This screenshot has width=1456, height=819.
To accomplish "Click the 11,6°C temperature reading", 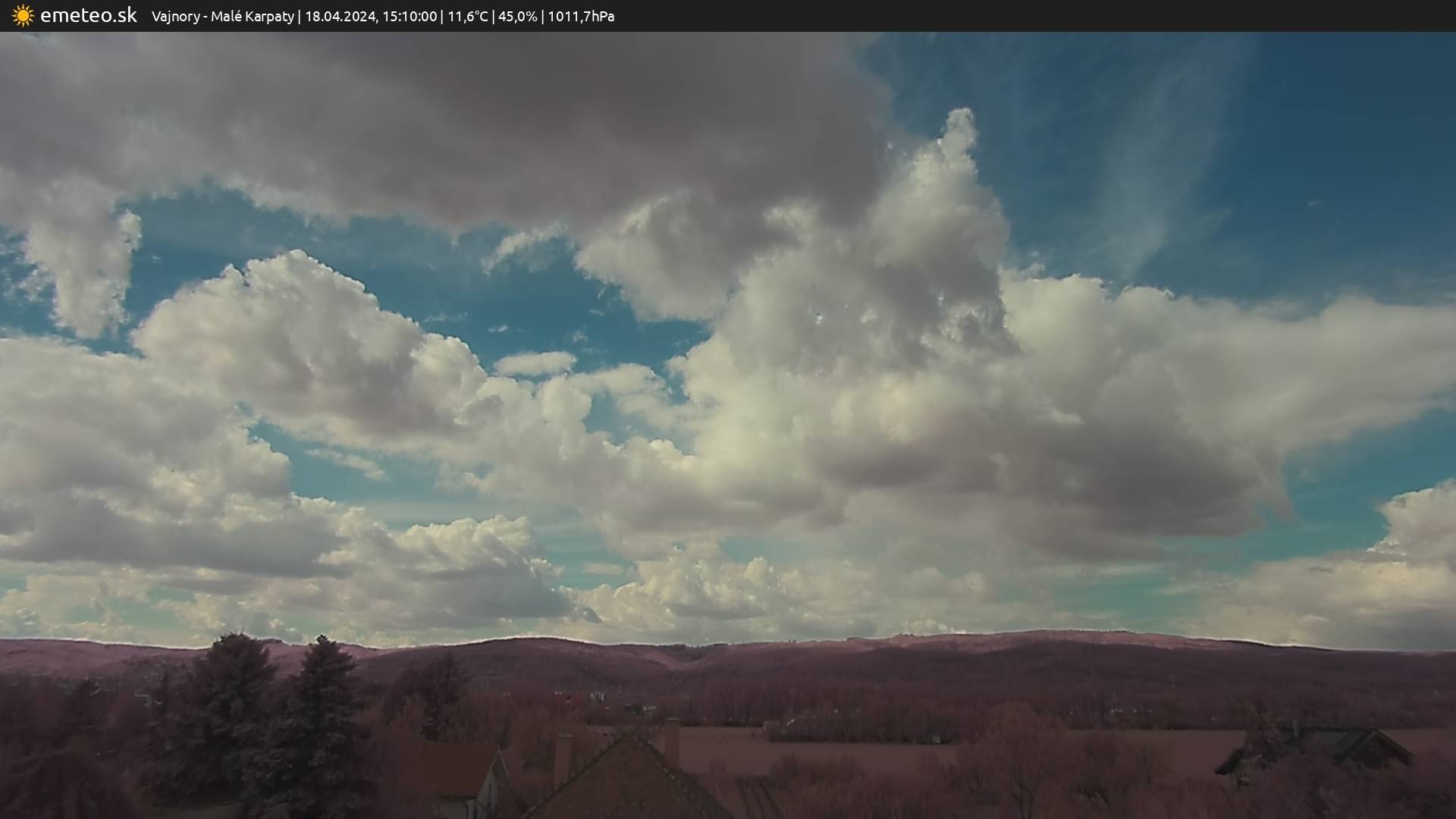I will click(468, 17).
